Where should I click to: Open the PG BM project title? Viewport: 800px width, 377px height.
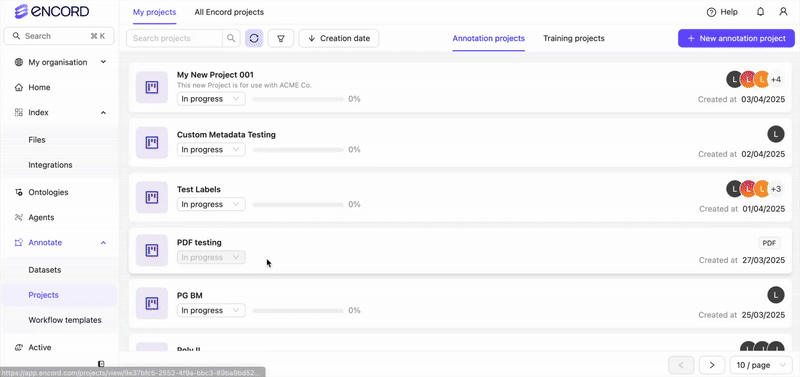(190, 295)
